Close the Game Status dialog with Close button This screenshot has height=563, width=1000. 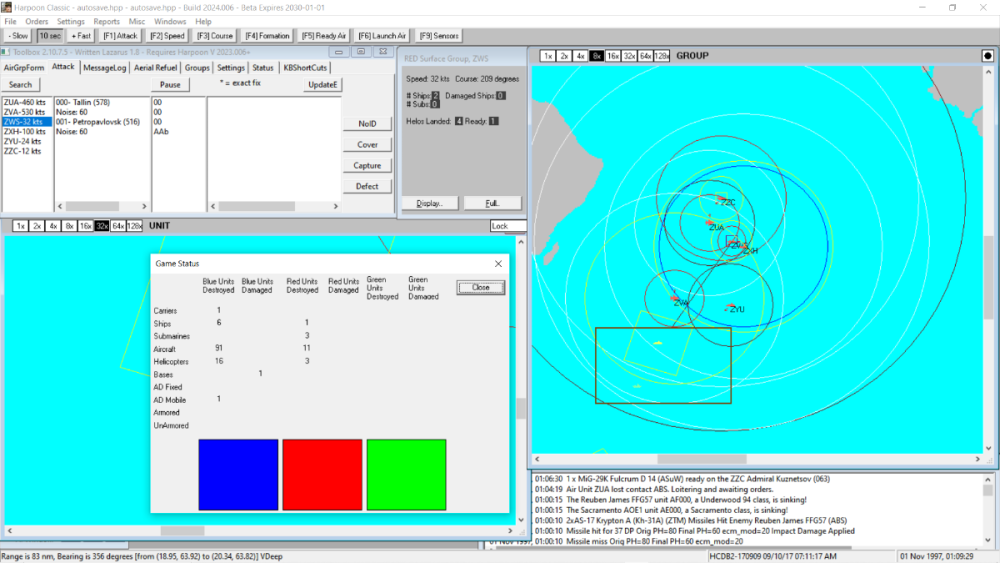481,287
